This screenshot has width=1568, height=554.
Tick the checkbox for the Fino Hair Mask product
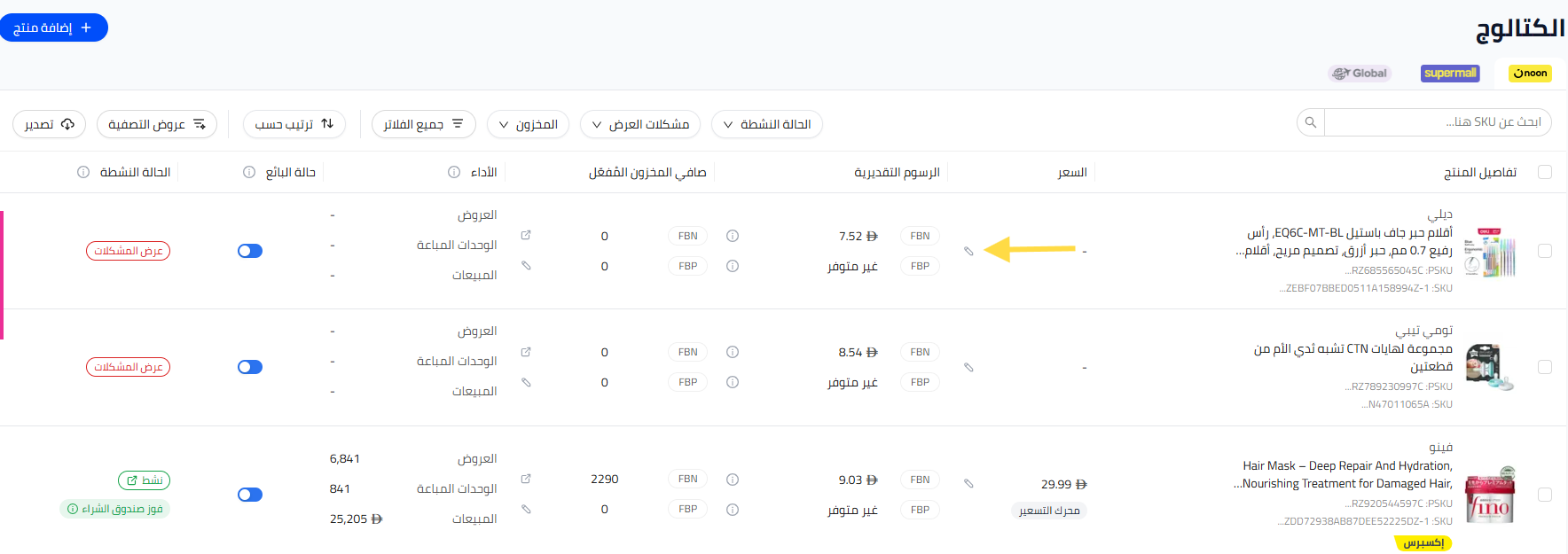[x=1545, y=495]
